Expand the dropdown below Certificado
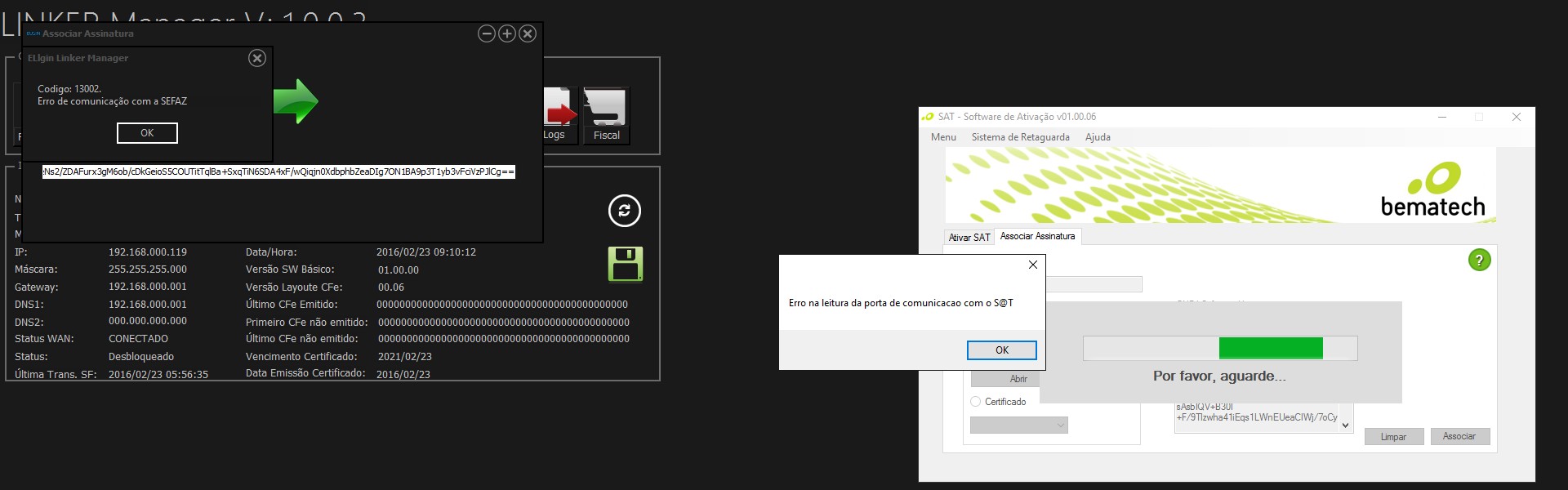1568x490 pixels. [1019, 425]
